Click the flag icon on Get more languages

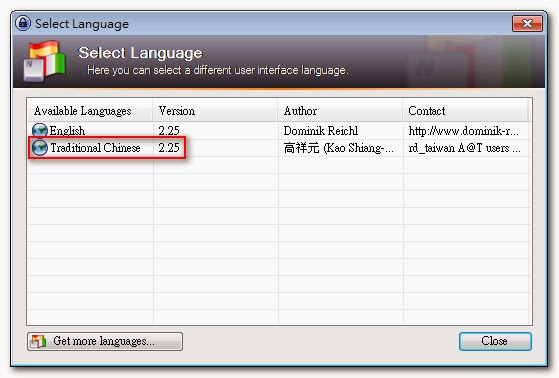pyautogui.click(x=38, y=341)
